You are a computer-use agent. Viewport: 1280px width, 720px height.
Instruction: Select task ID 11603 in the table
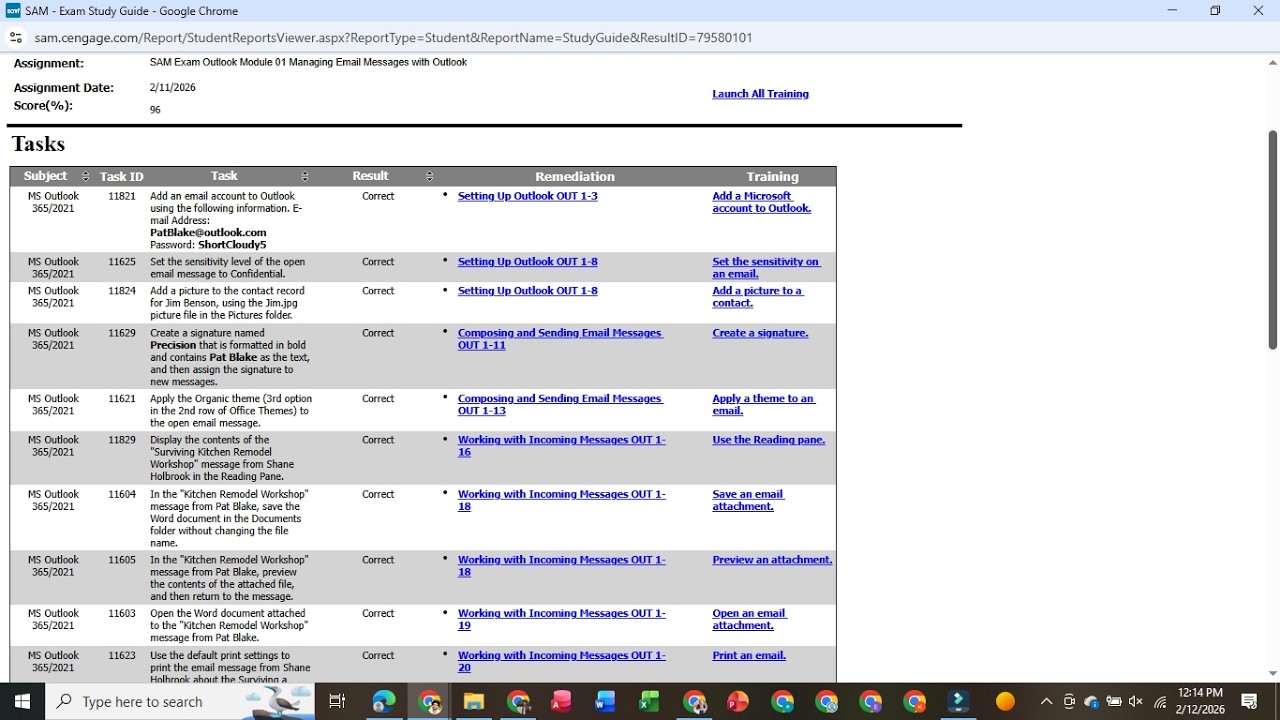tap(122, 613)
